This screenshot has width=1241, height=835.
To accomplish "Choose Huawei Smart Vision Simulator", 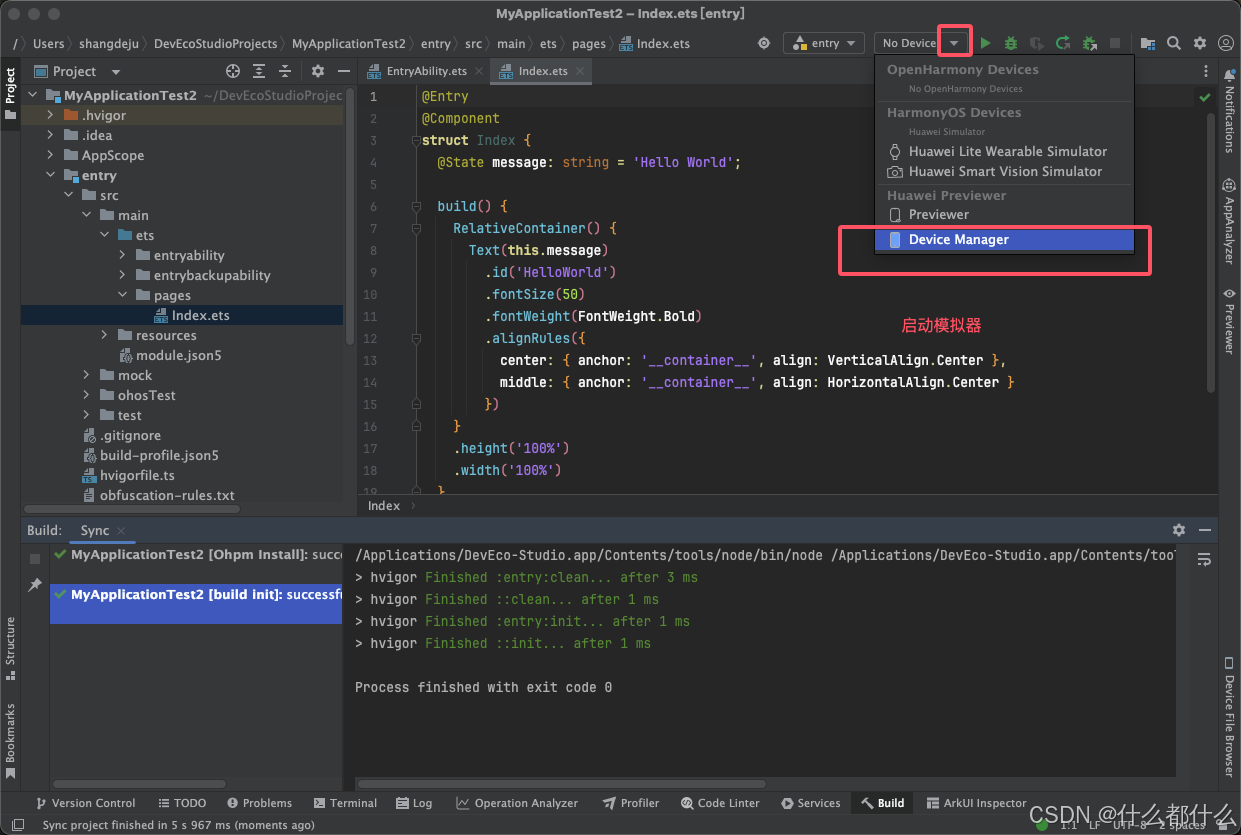I will pos(1004,171).
